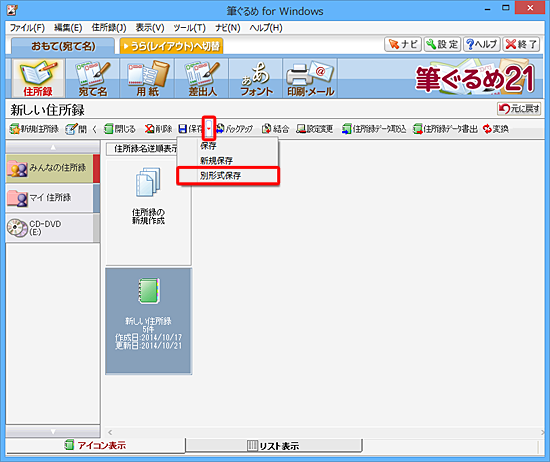
Task: Click 住所録データ書出 export button
Action: click(445, 129)
